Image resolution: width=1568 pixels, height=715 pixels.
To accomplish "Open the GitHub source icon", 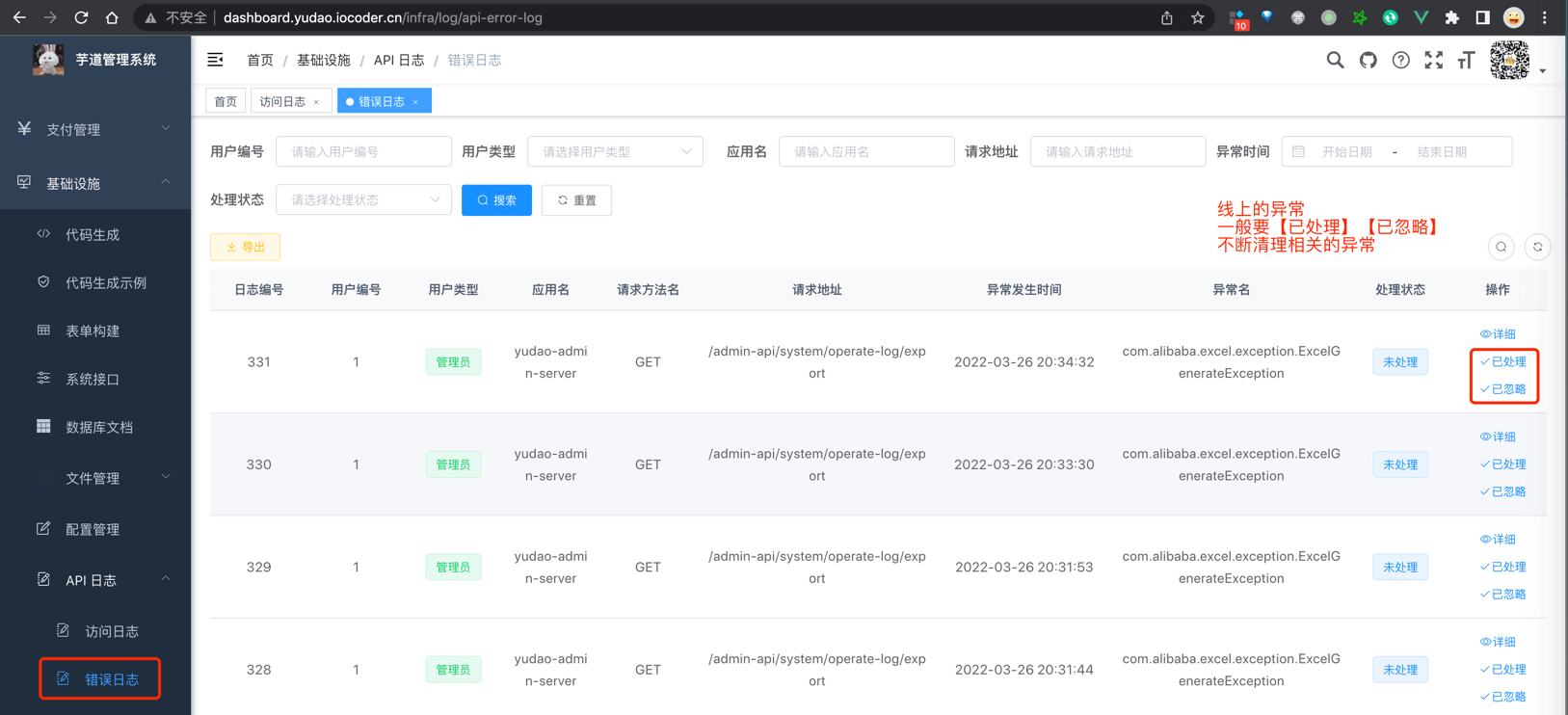I will tap(1368, 61).
